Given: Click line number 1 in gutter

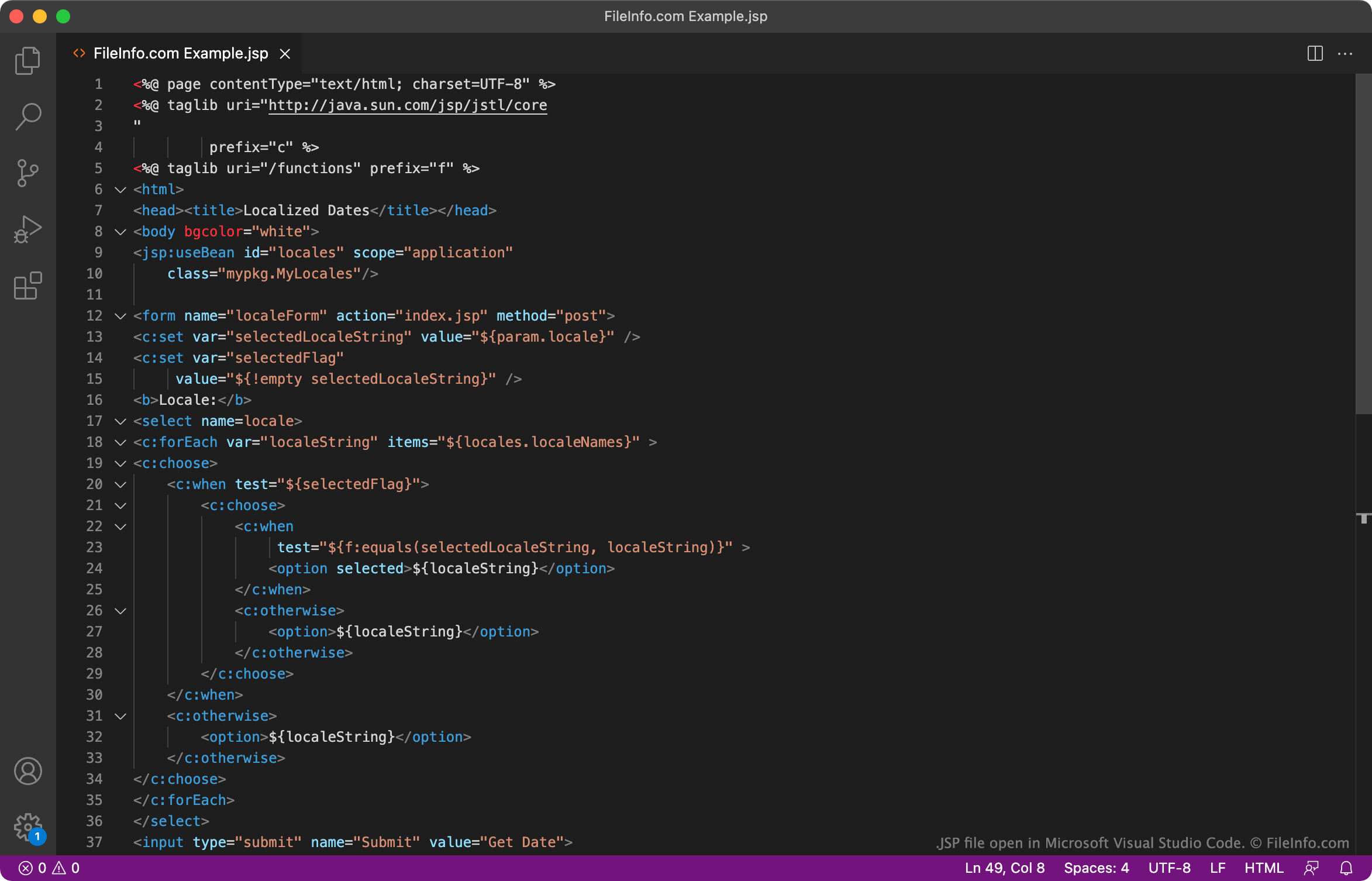Looking at the screenshot, I should click(x=98, y=84).
